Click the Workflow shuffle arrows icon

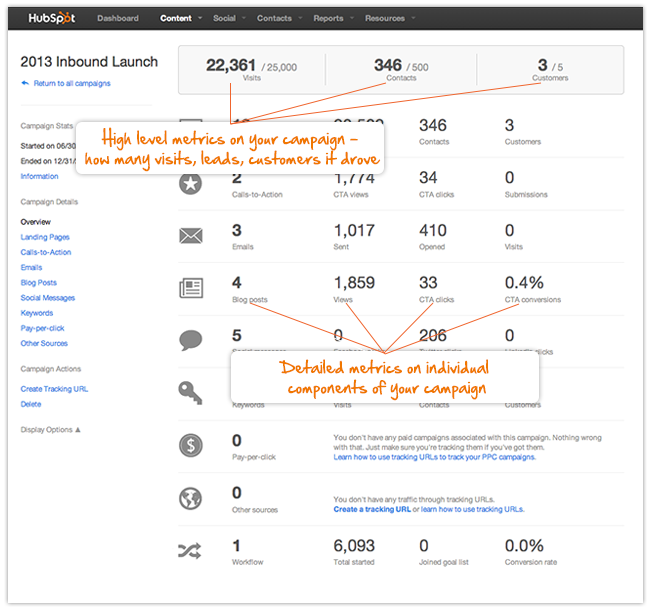pyautogui.click(x=190, y=551)
